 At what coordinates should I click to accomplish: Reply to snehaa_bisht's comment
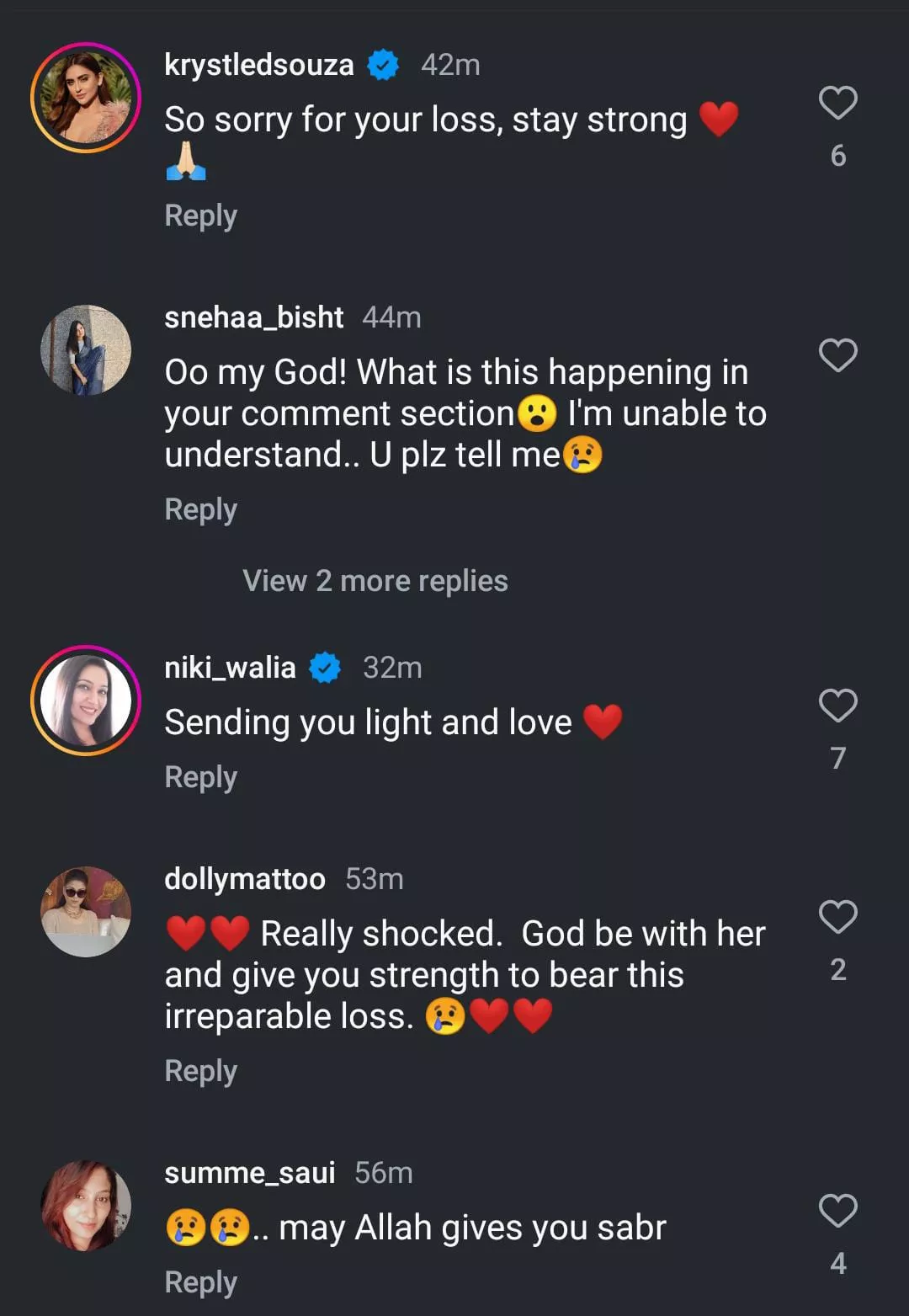coord(200,509)
